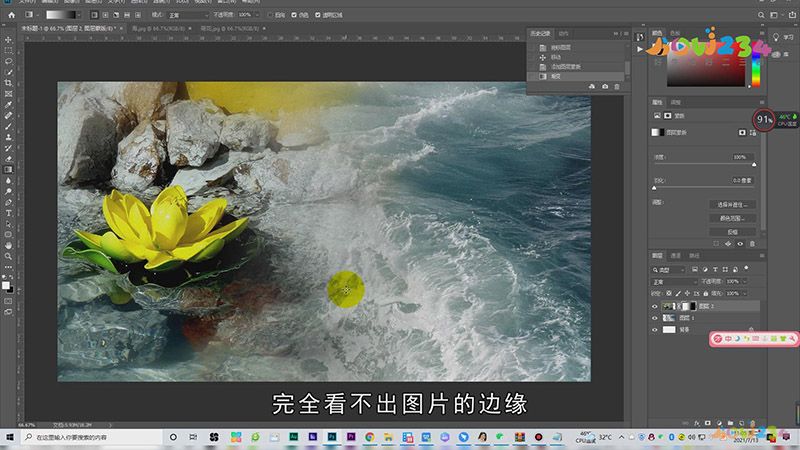Hide layer 1 with its eye icon
Screen dimensions: 800x450
coord(655,318)
